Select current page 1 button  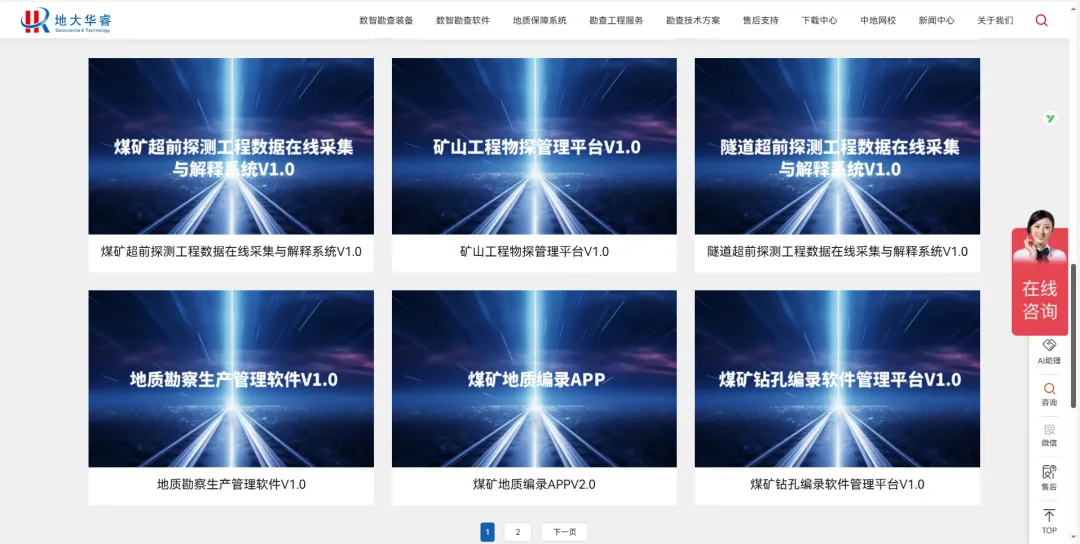pyautogui.click(x=487, y=532)
